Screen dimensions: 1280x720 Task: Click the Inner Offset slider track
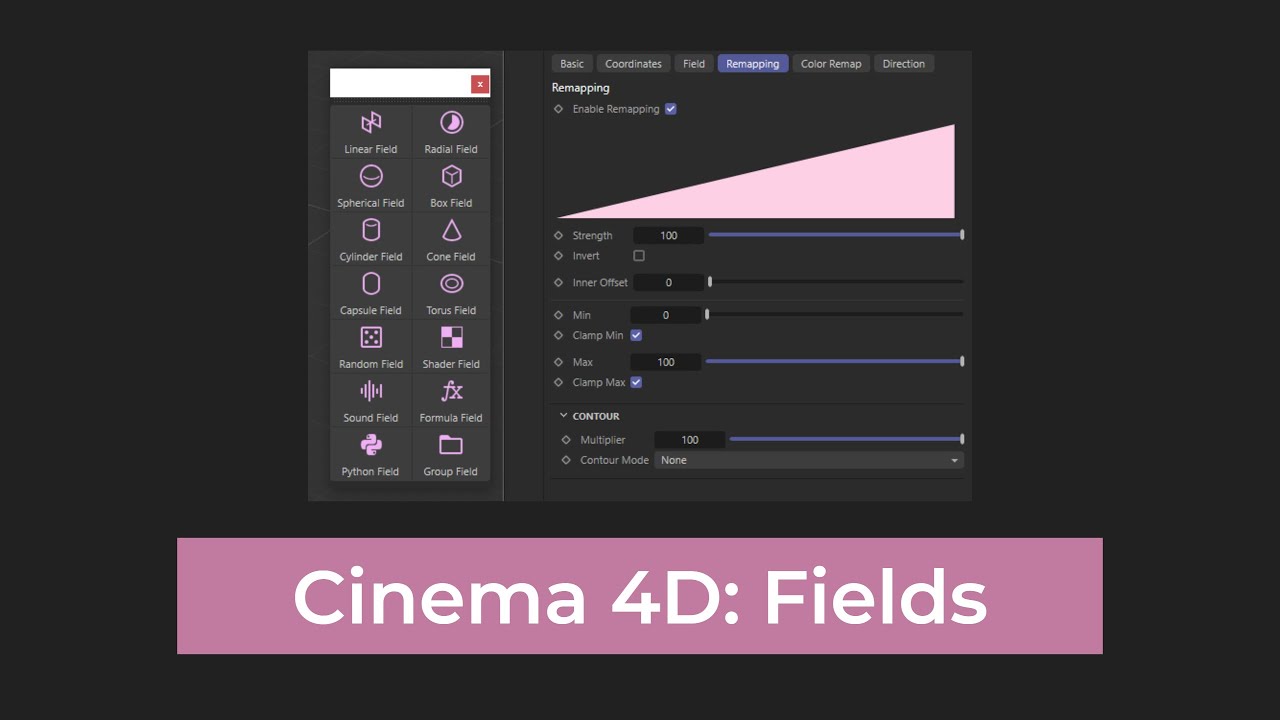tap(836, 282)
